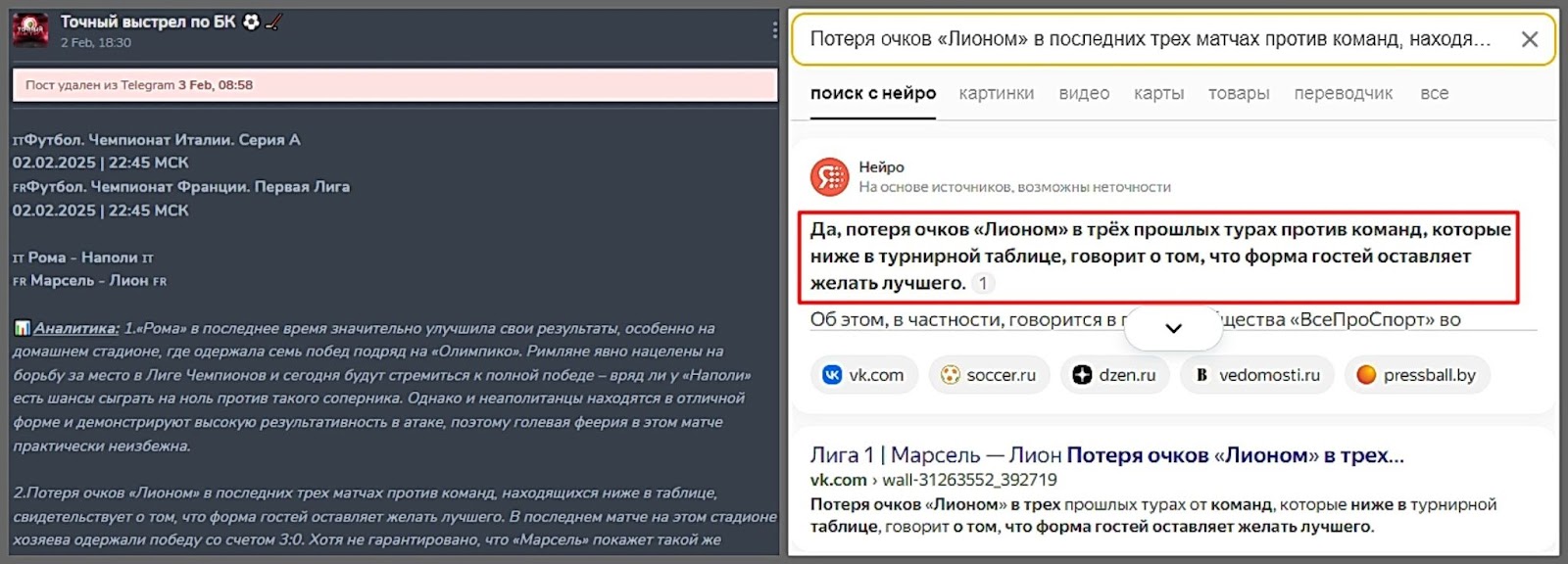This screenshot has width=1568, height=564.
Task: Click the channel avatar of Точный выстрел по БК
Action: [30, 30]
